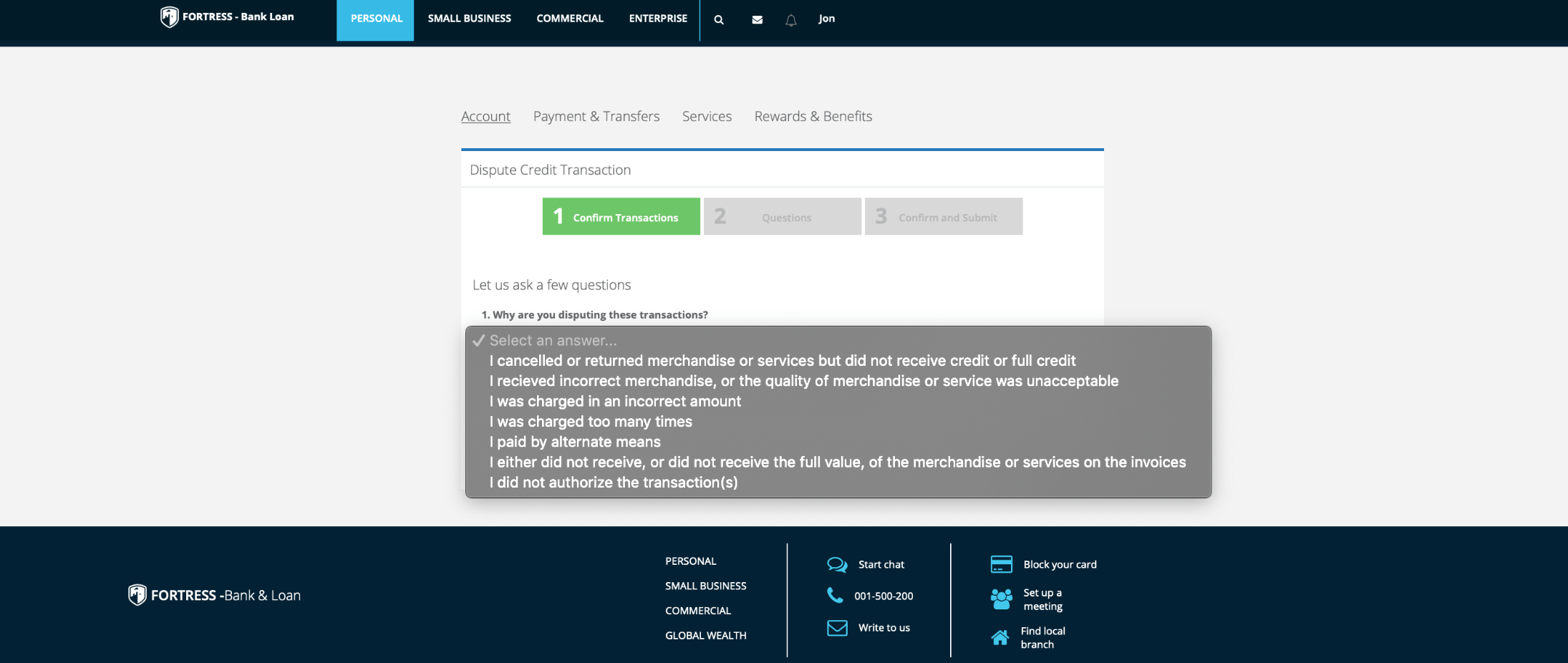This screenshot has width=1568, height=663.
Task: Click the Find local branch house icon
Action: click(1000, 637)
